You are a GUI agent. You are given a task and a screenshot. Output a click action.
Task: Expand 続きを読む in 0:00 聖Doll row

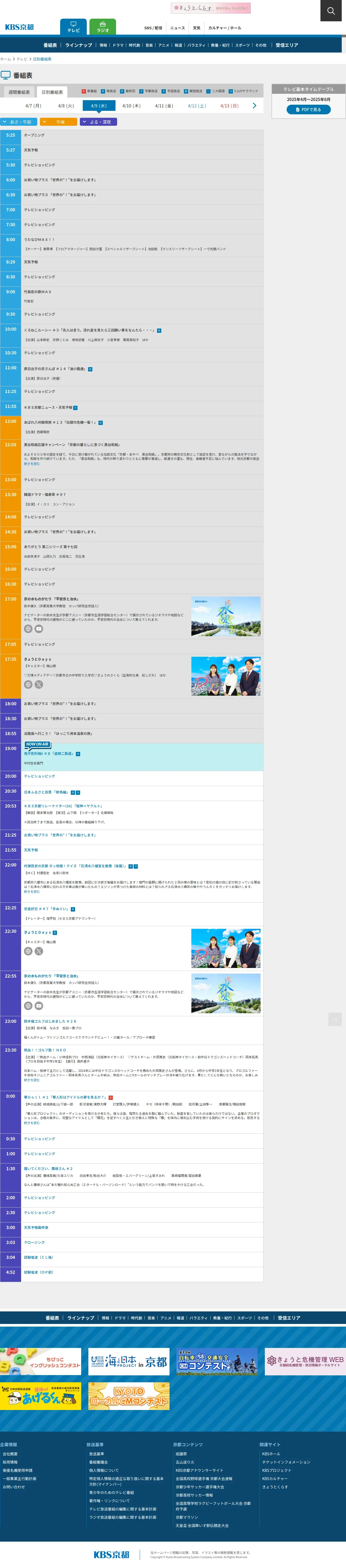[x=32, y=1123]
